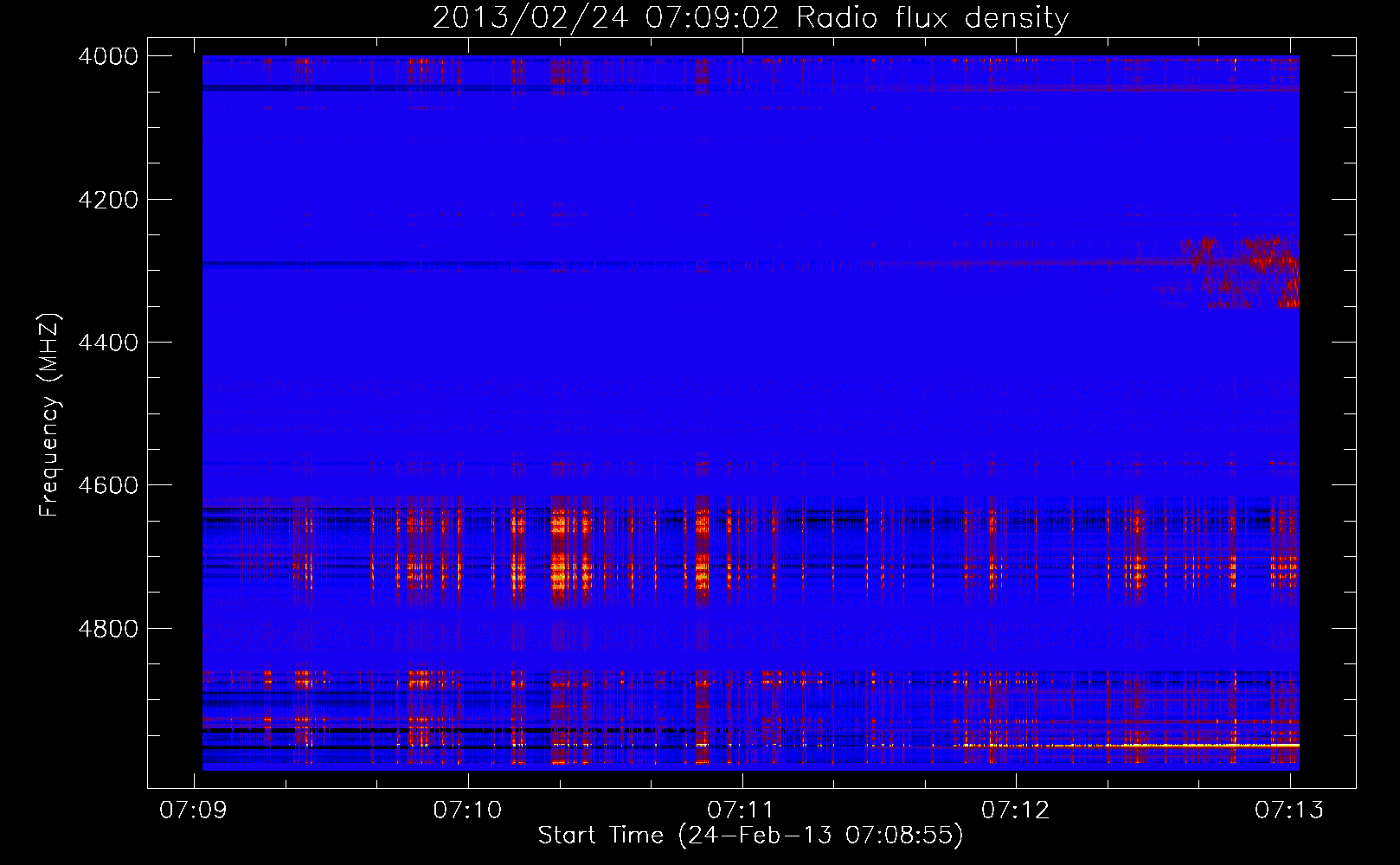Click the bright yellow emission line at bottom right
Screen dimensions: 1400x865
coord(1194,745)
